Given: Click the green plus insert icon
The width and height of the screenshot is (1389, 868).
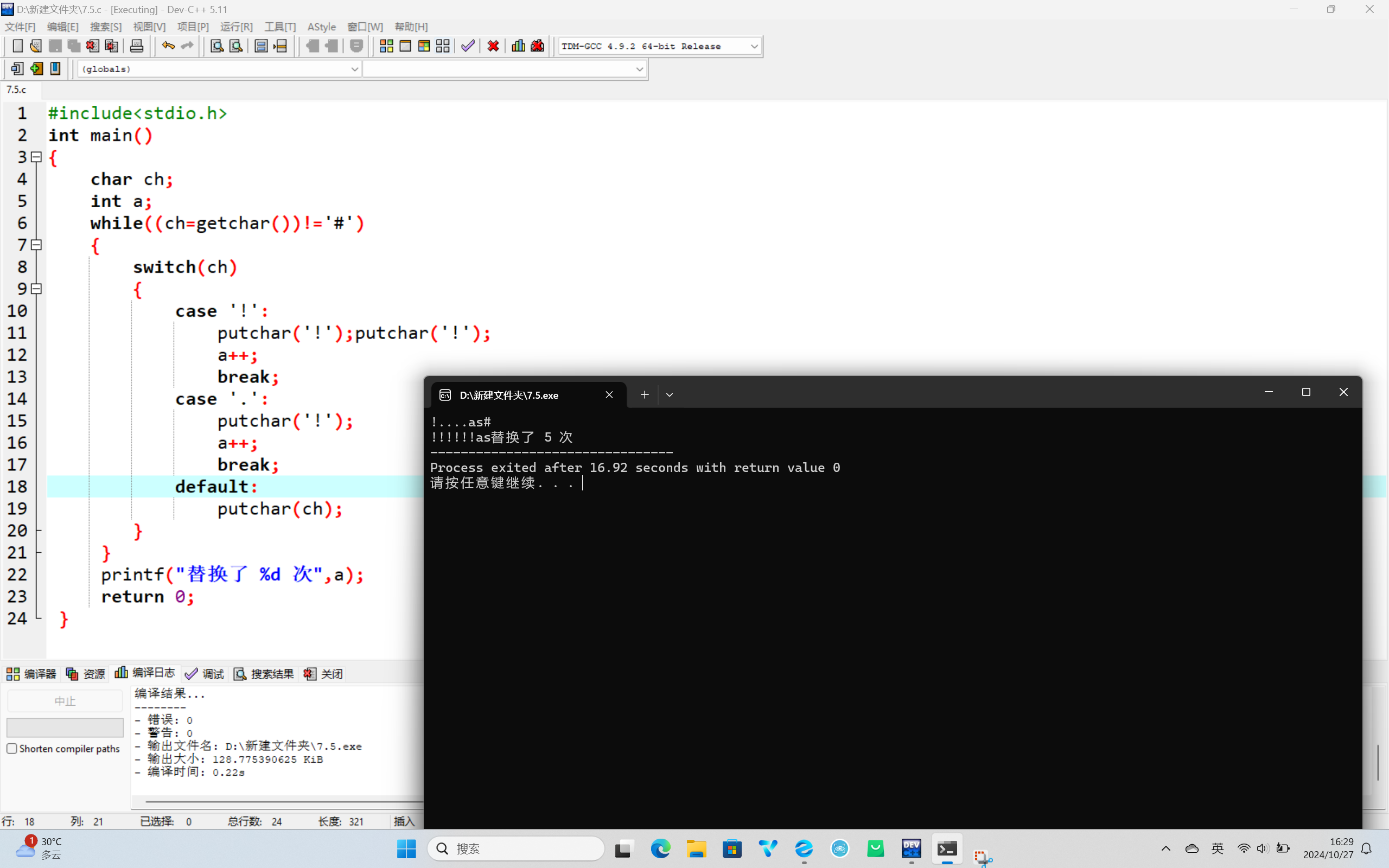Looking at the screenshot, I should tap(36, 69).
